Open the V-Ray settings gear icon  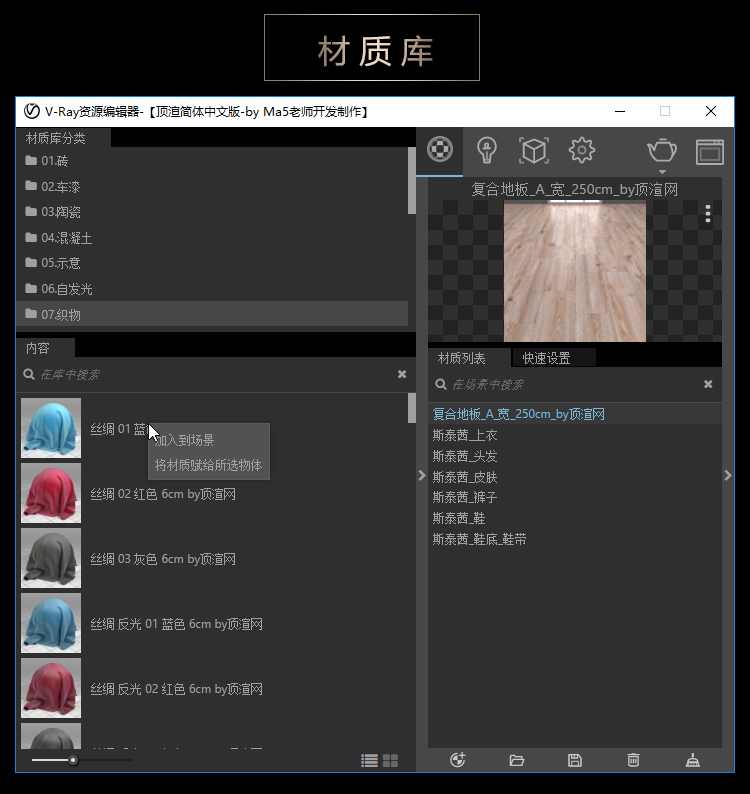click(x=581, y=150)
